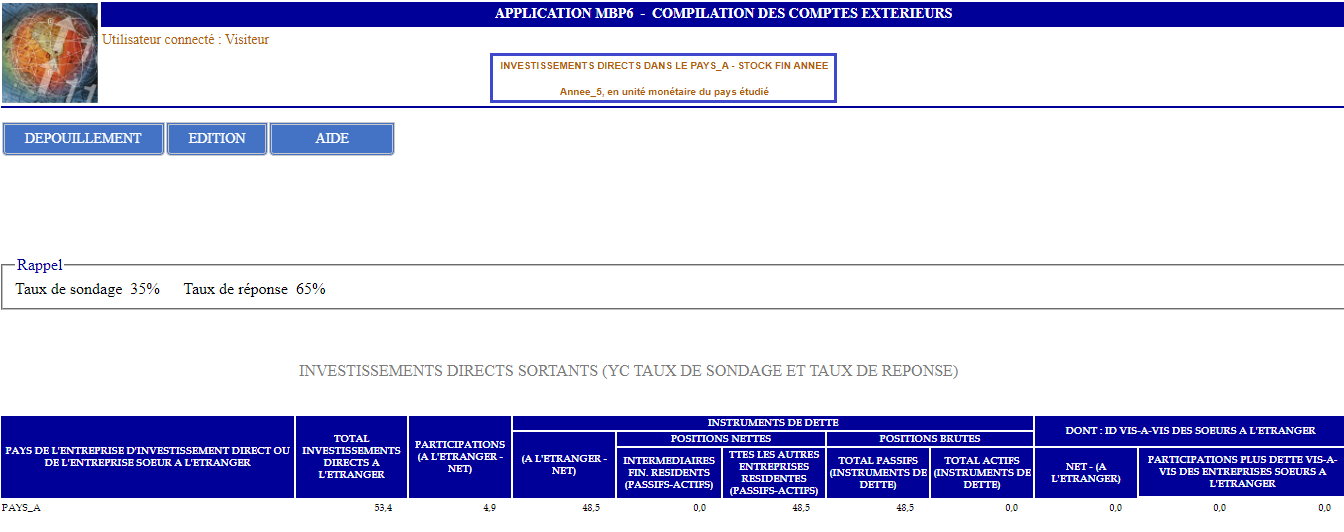Open the EDITION menu

(217, 139)
